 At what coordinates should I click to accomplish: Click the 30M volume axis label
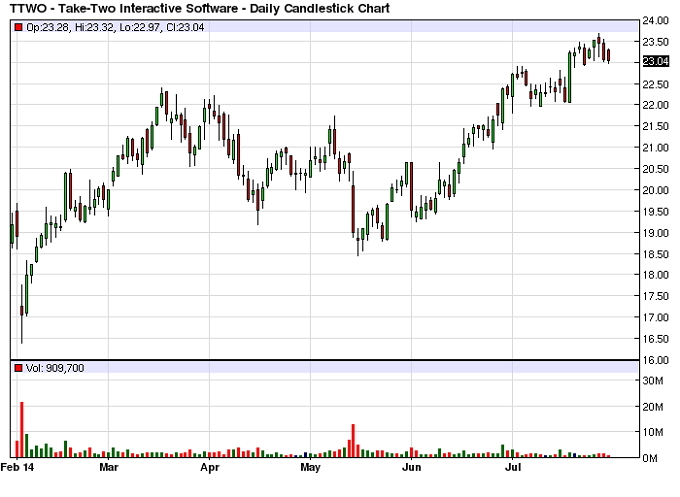point(653,381)
